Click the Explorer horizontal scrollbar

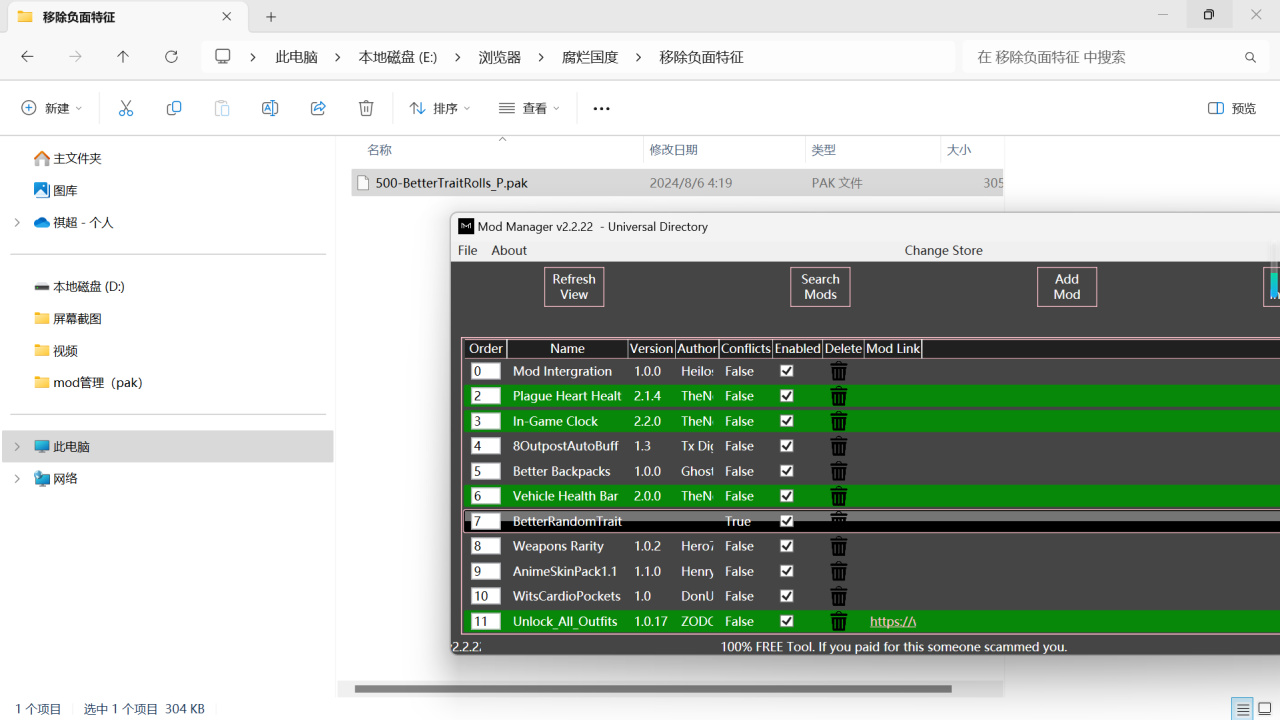click(653, 688)
